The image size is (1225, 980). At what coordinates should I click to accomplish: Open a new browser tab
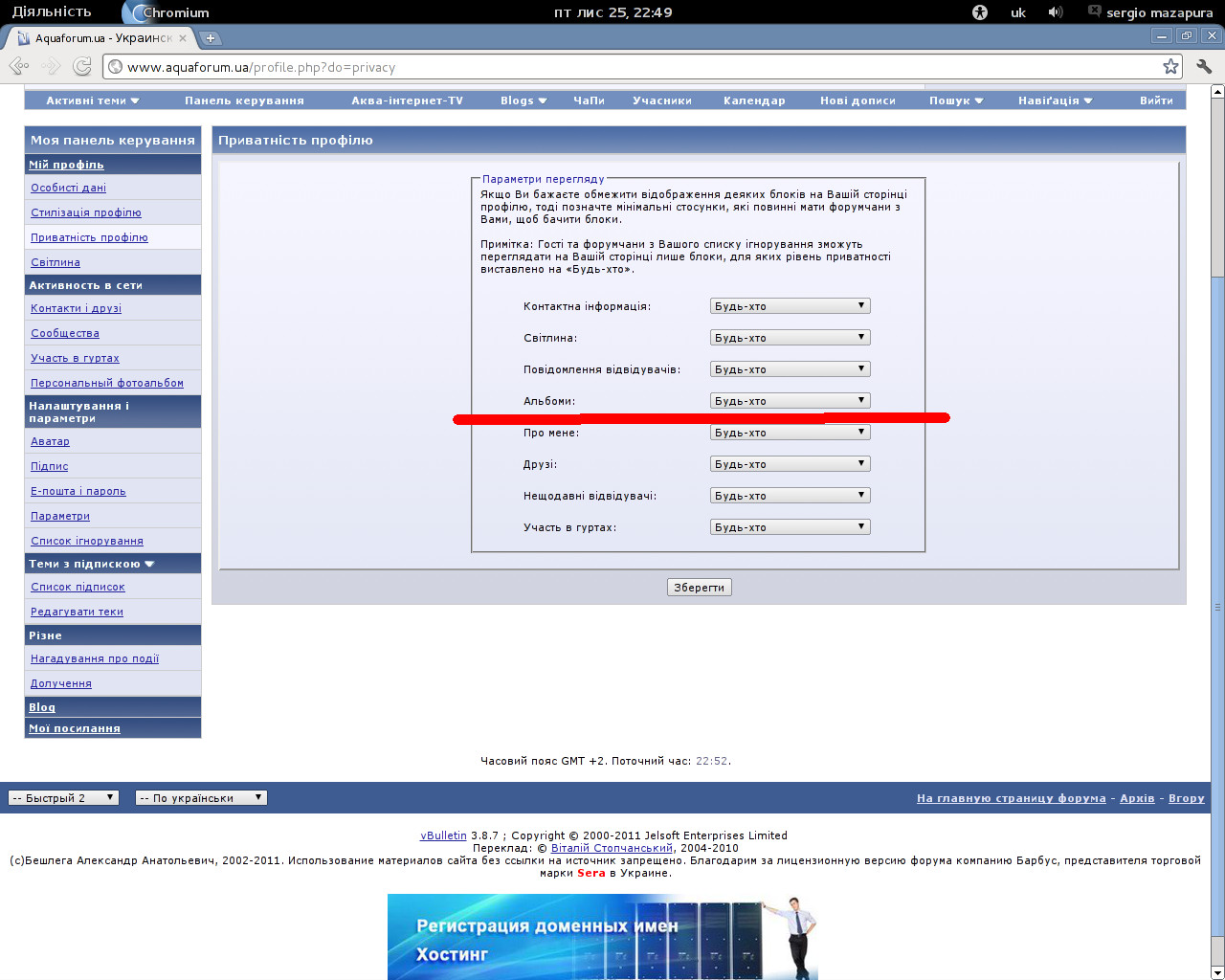(211, 38)
